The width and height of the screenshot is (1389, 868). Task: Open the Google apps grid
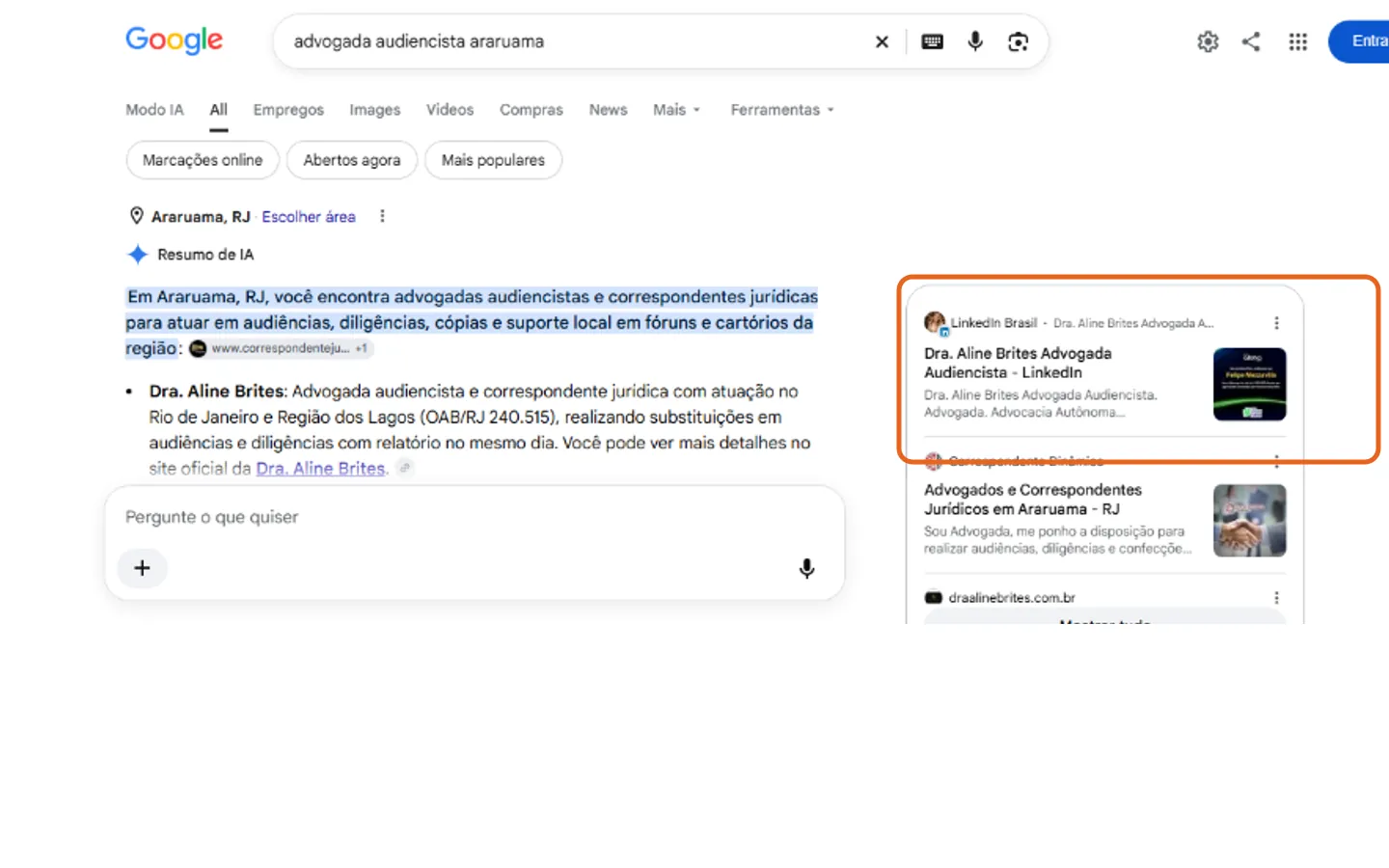pyautogui.click(x=1298, y=41)
